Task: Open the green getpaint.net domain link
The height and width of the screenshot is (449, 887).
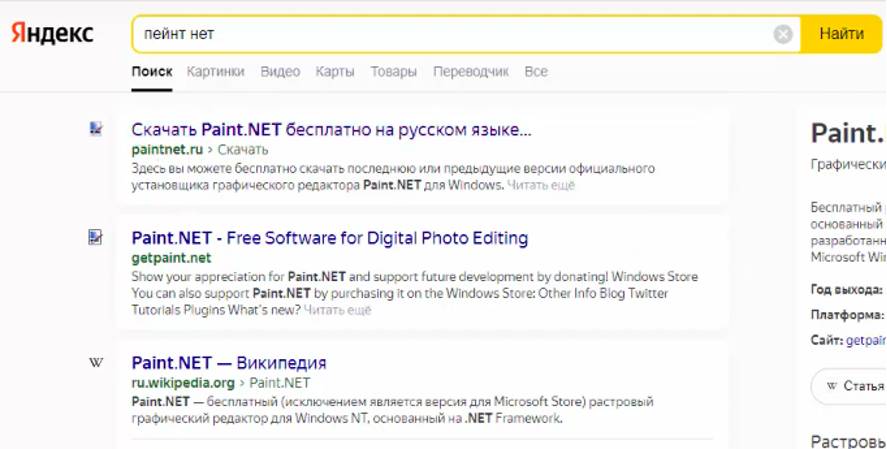Action: pyautogui.click(x=171, y=258)
